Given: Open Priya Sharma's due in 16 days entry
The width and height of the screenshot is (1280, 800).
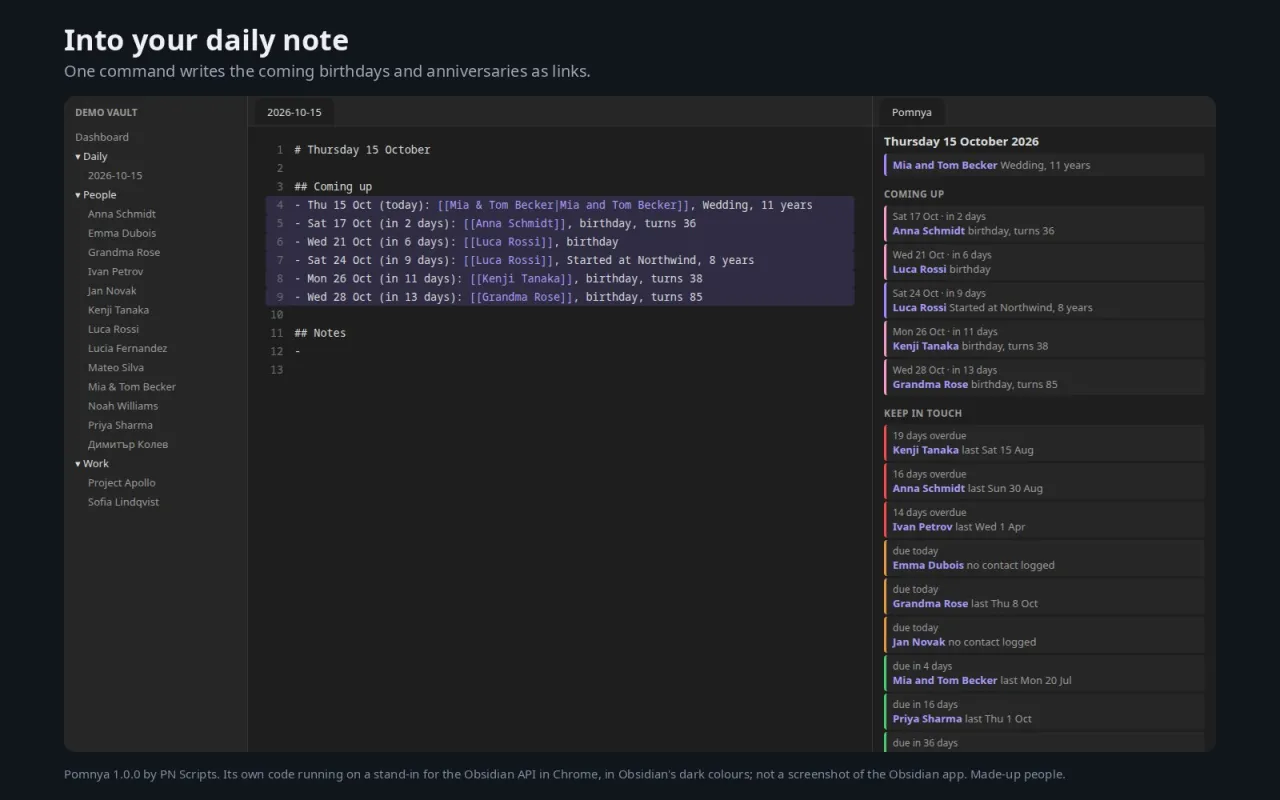Looking at the screenshot, I should 1044,713.
